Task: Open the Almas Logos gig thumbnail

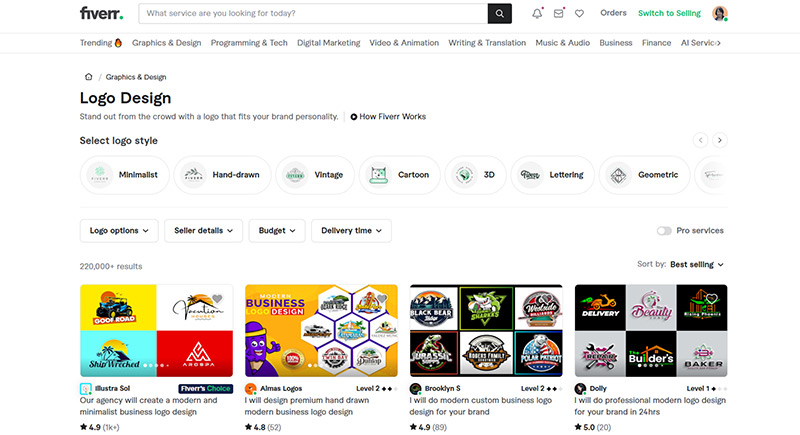Action: (x=321, y=331)
